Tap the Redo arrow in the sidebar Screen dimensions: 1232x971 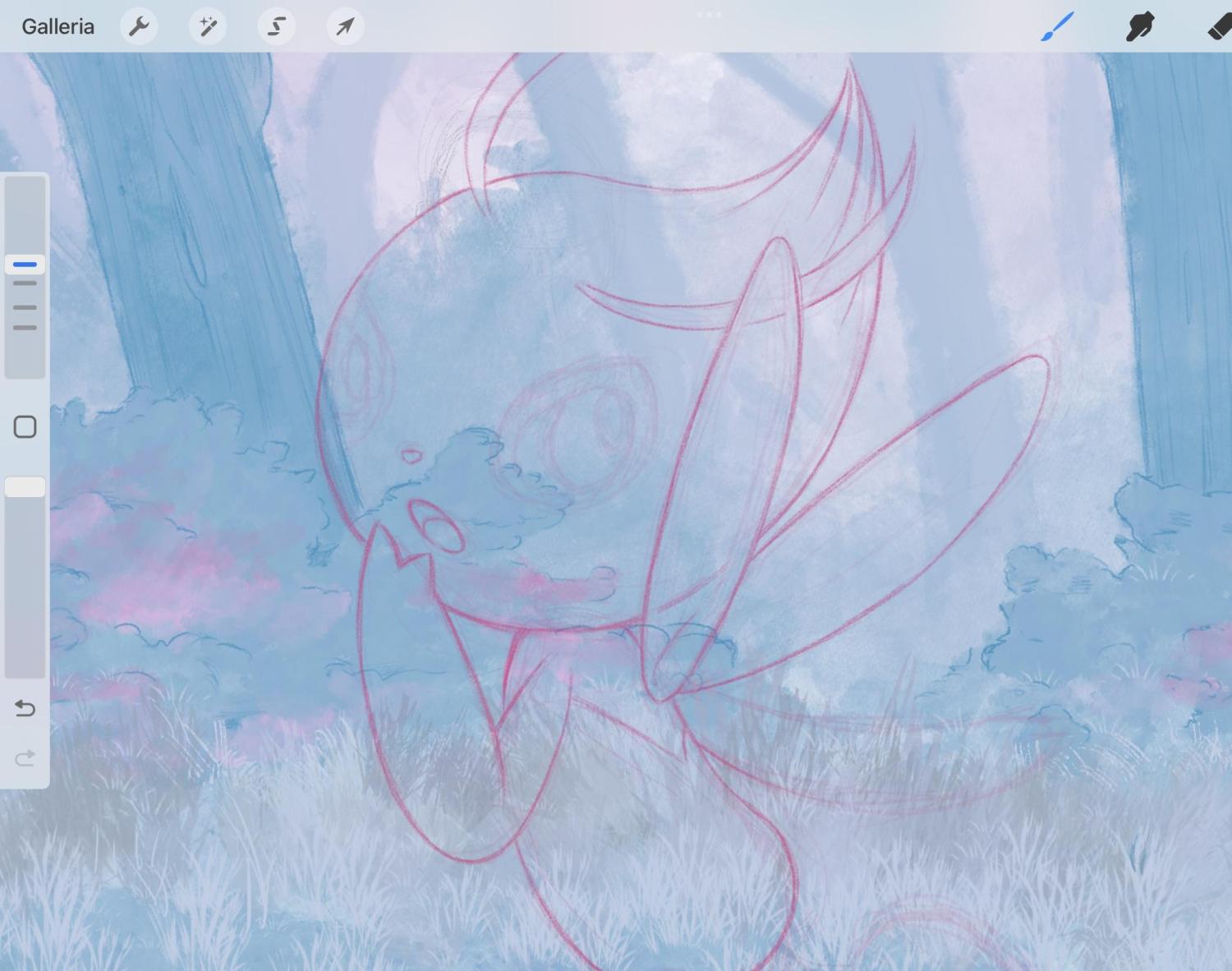tap(25, 757)
